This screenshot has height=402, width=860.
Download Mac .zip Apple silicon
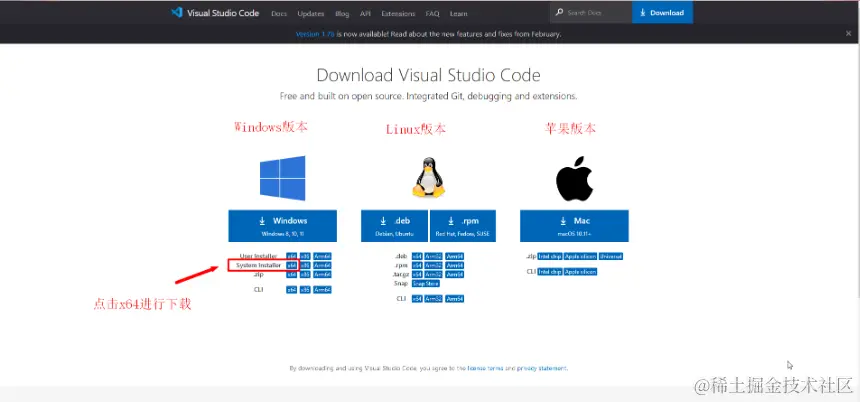point(580,256)
